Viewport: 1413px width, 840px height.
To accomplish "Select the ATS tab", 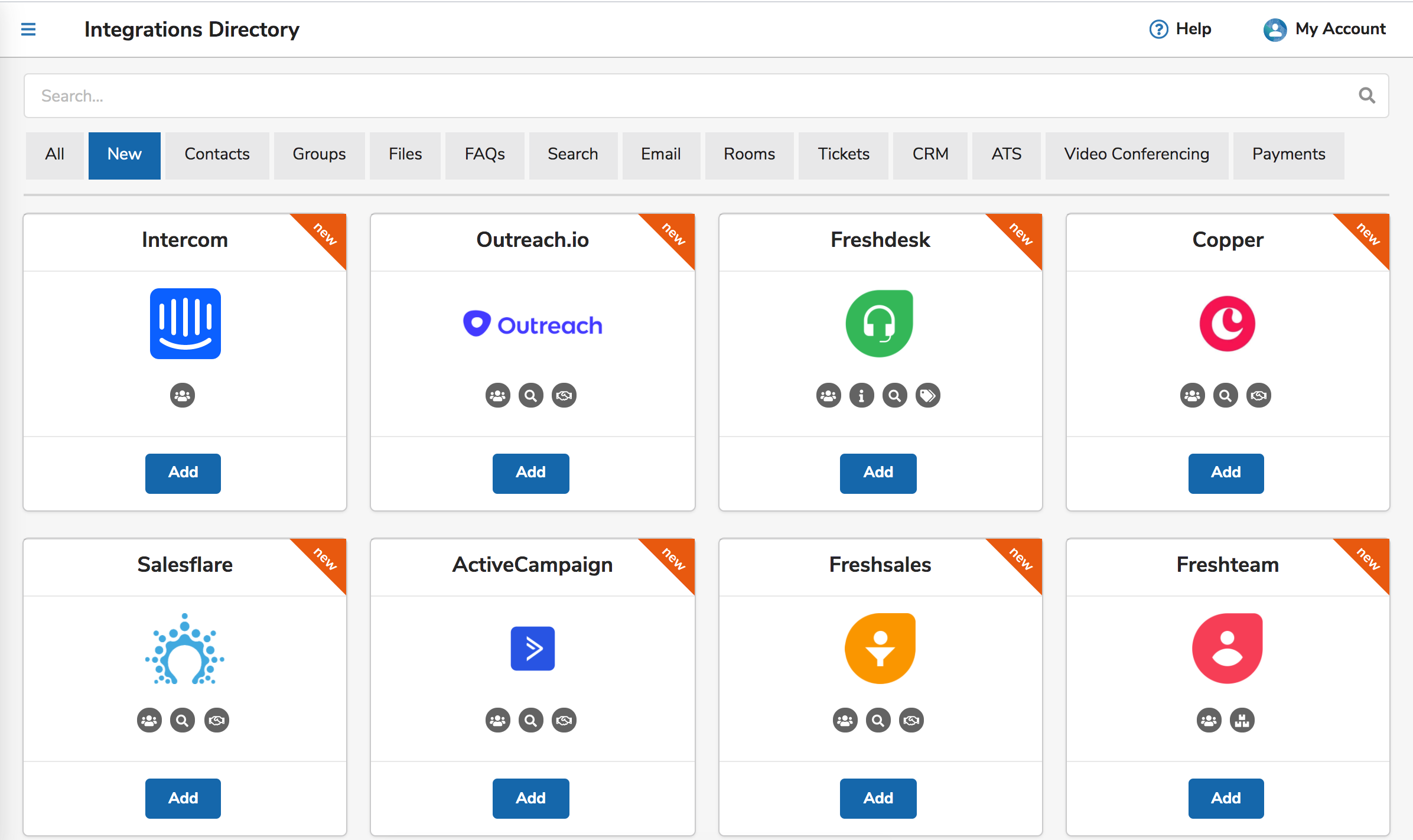I will [1007, 155].
